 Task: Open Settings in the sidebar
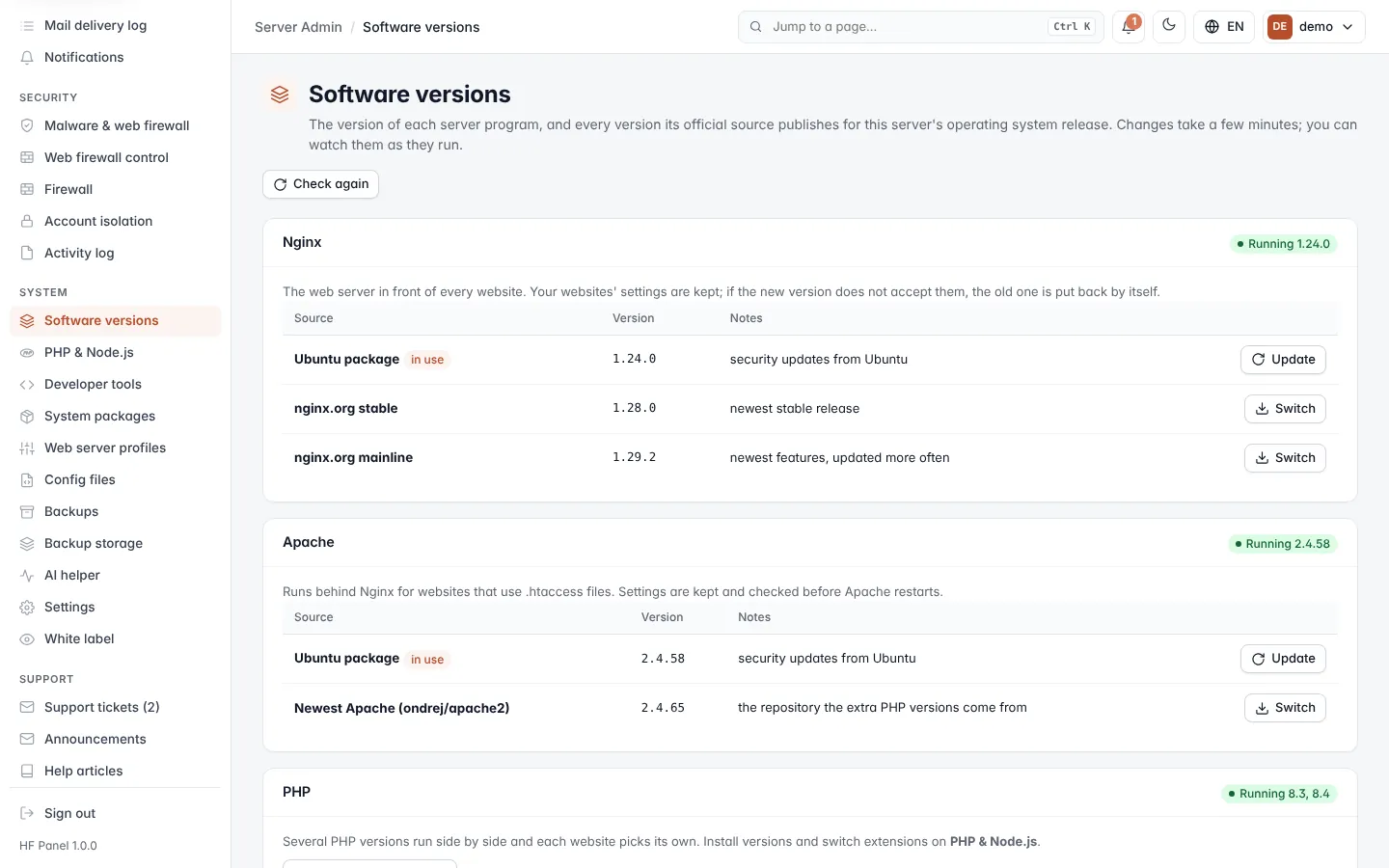coord(116,608)
